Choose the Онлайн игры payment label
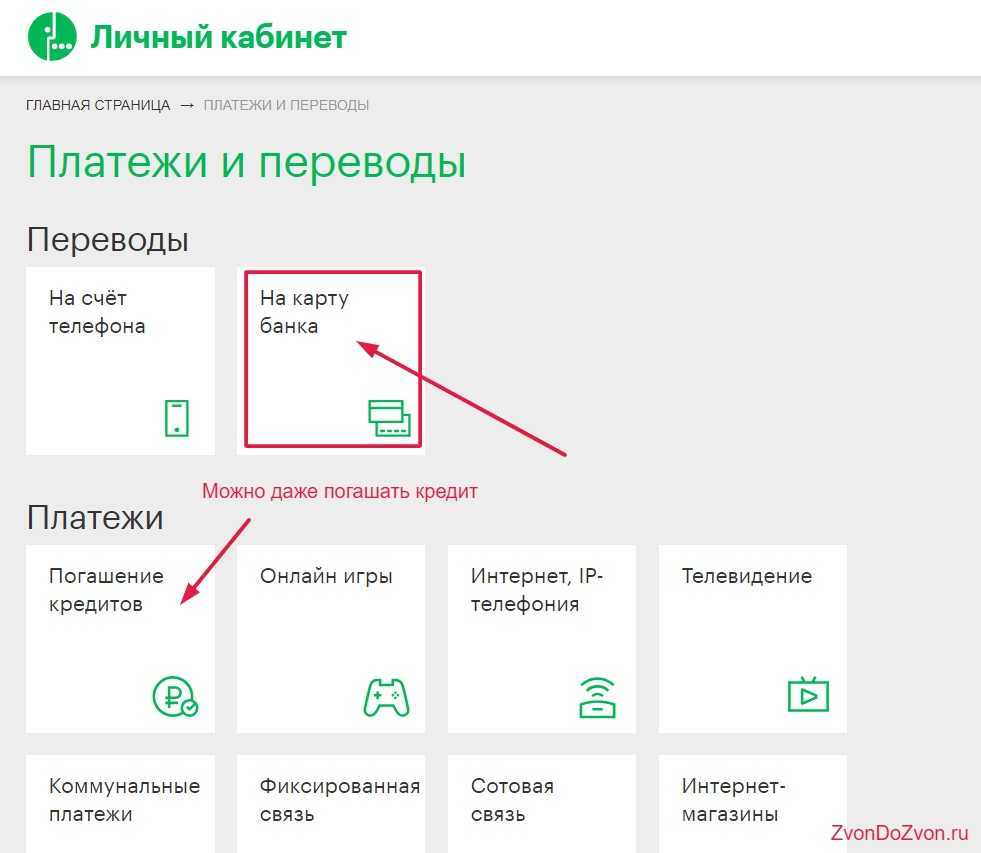This screenshot has width=981, height=853. tap(326, 576)
